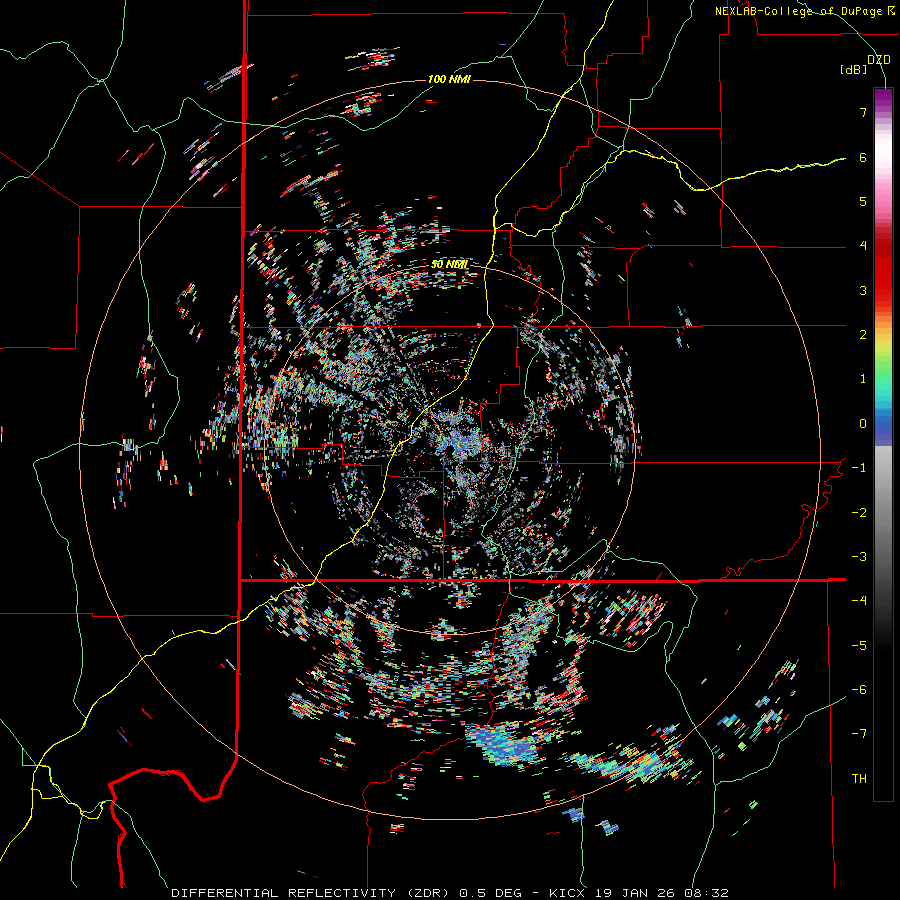Image resolution: width=900 pixels, height=900 pixels.
Task: Click the NEXLAB-College of DuPage watermark text
Action: pyautogui.click(x=804, y=11)
